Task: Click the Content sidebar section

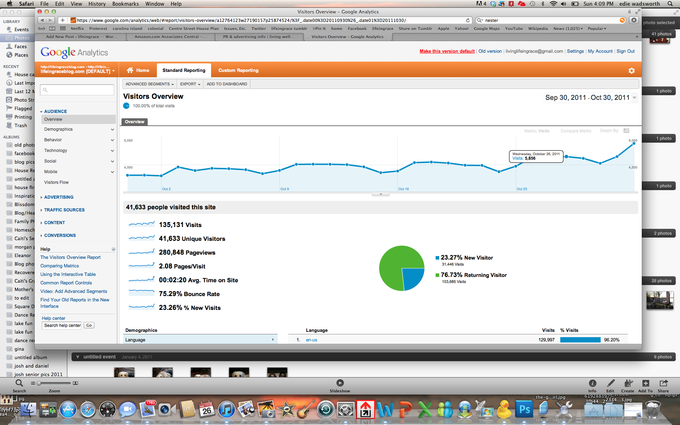Action: pyautogui.click(x=54, y=222)
